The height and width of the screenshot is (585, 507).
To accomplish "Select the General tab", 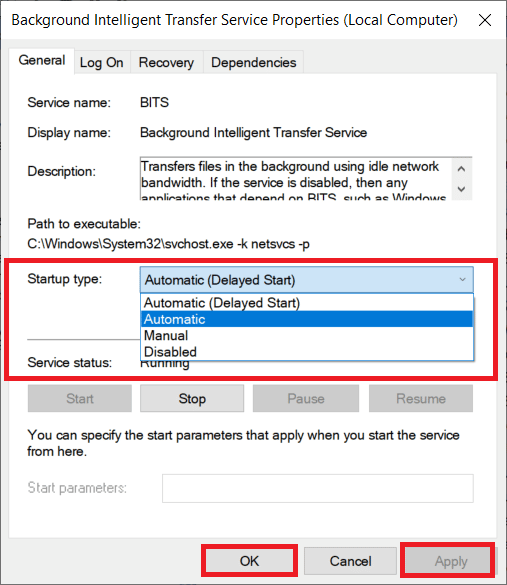I will click(42, 61).
